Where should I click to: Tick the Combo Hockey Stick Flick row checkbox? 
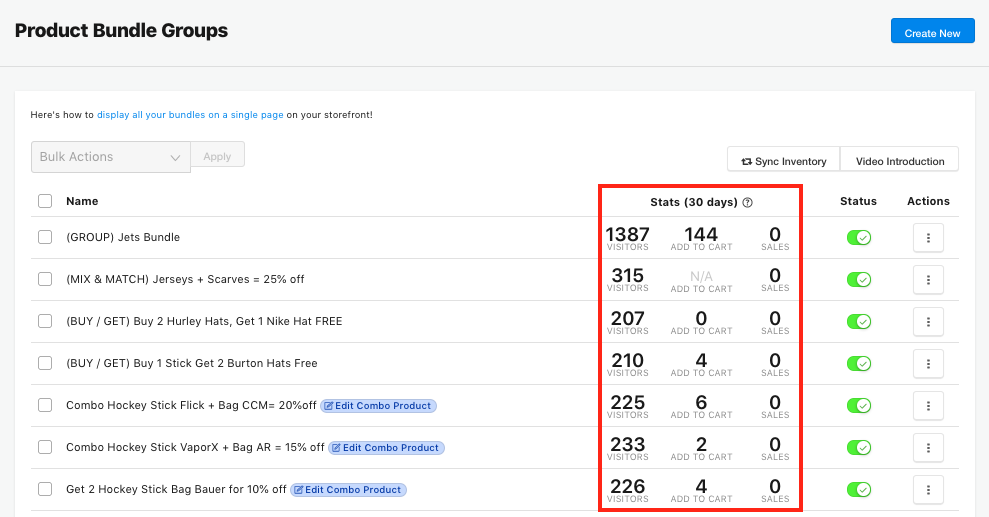(x=45, y=405)
